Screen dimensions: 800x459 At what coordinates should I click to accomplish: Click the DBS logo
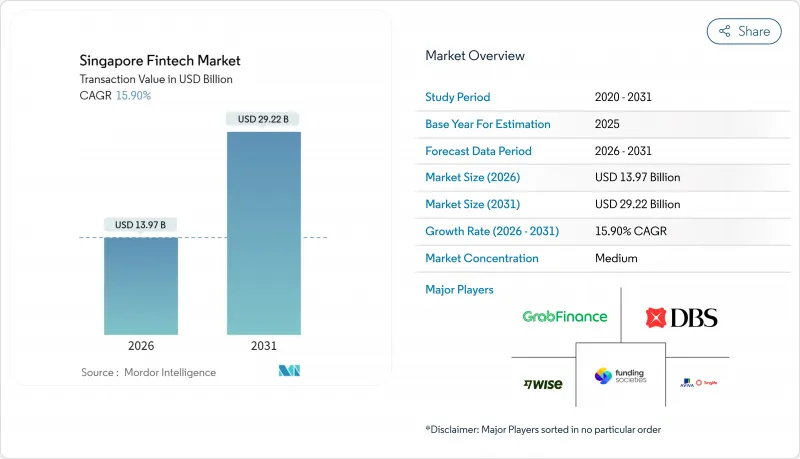coord(682,318)
